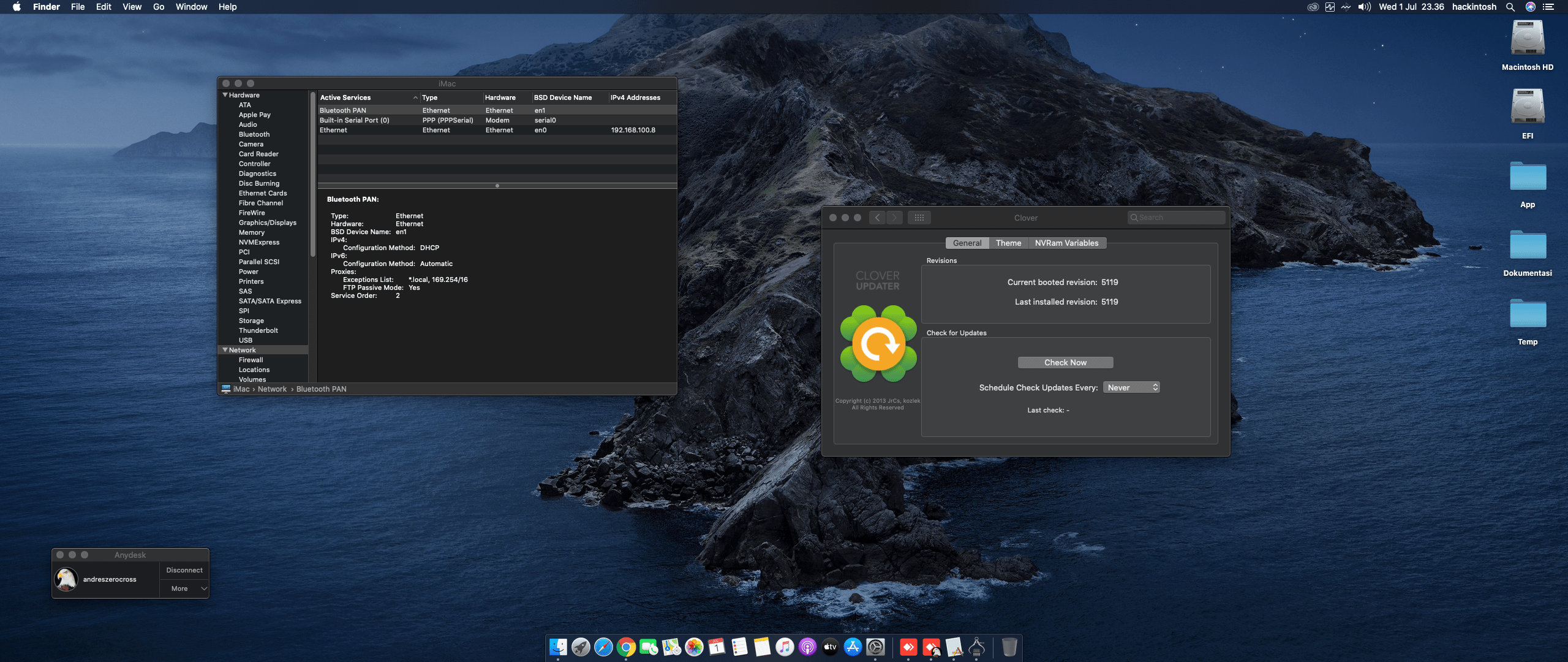Expand the More menu in Anydesk window
Image resolution: width=1568 pixels, height=662 pixels.
[x=184, y=588]
